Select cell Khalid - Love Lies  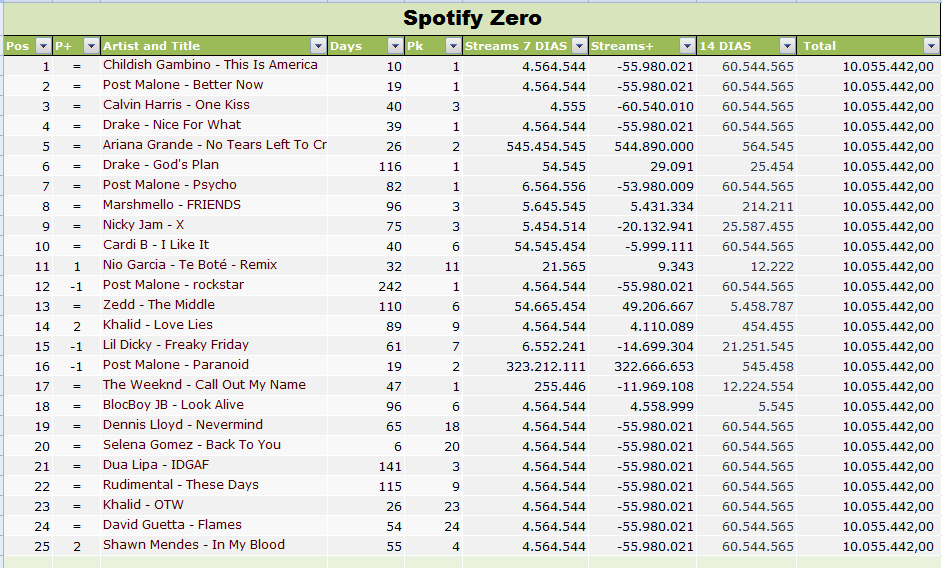214,325
